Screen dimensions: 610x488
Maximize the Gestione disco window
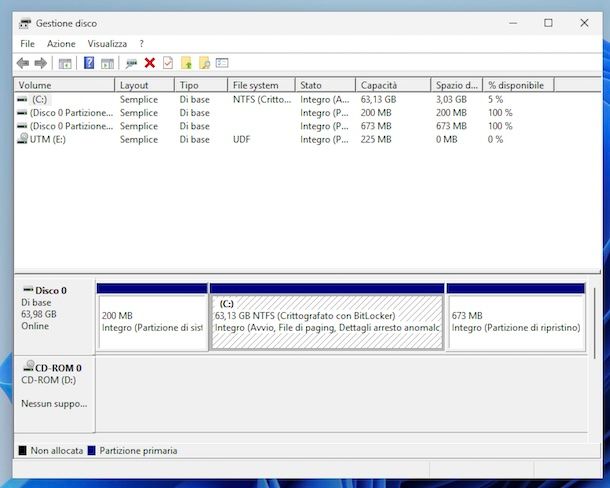[x=548, y=23]
